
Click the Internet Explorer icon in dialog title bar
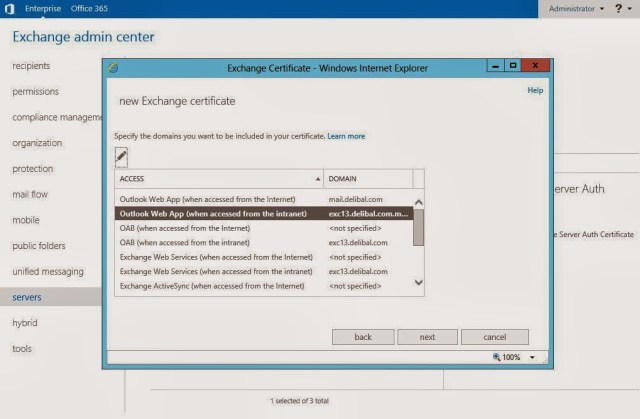(x=114, y=67)
